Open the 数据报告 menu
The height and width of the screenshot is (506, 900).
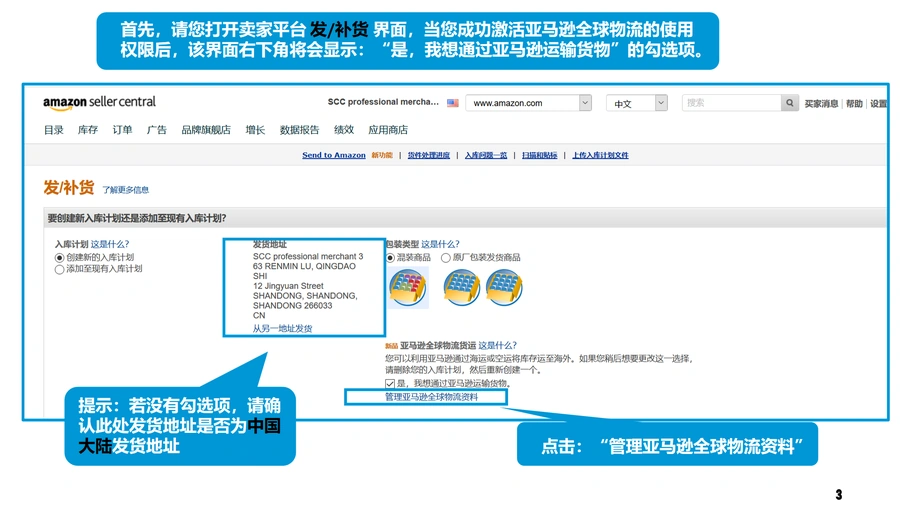coord(300,130)
